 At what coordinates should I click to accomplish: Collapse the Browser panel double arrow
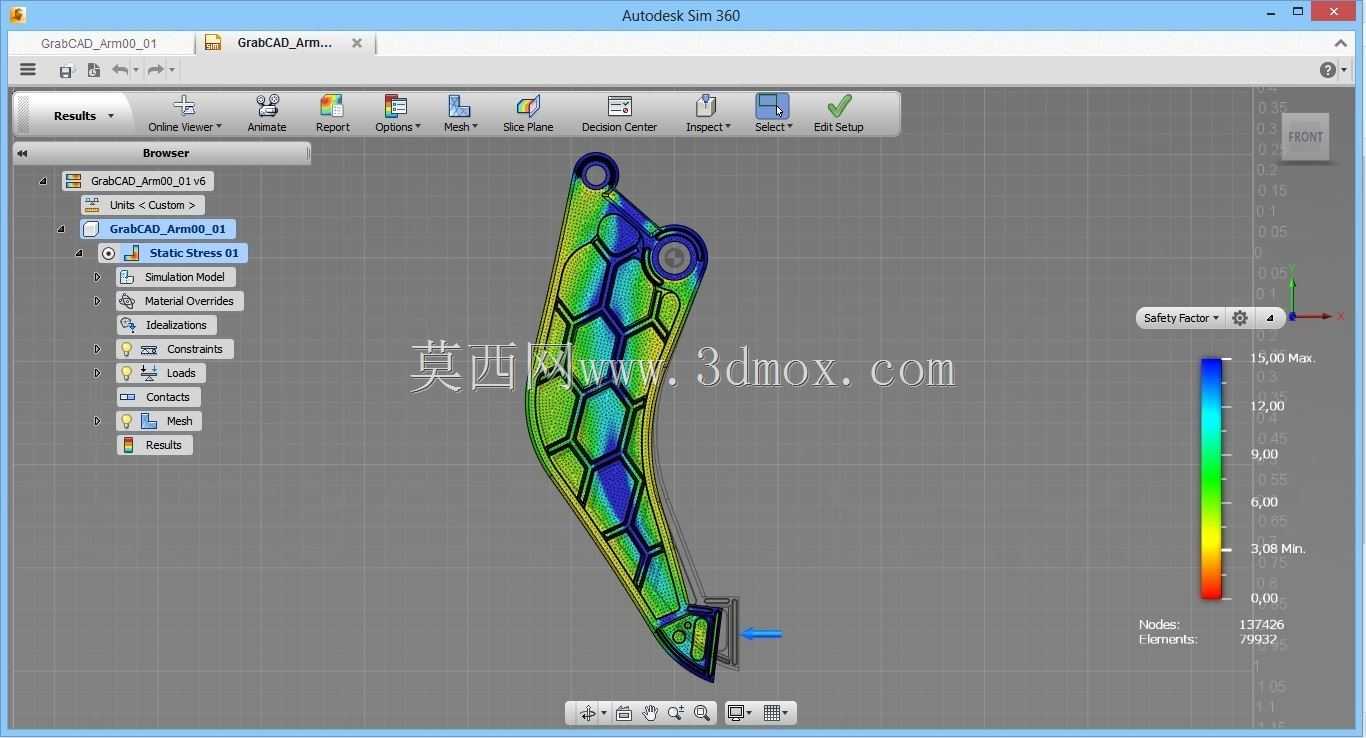tap(22, 153)
